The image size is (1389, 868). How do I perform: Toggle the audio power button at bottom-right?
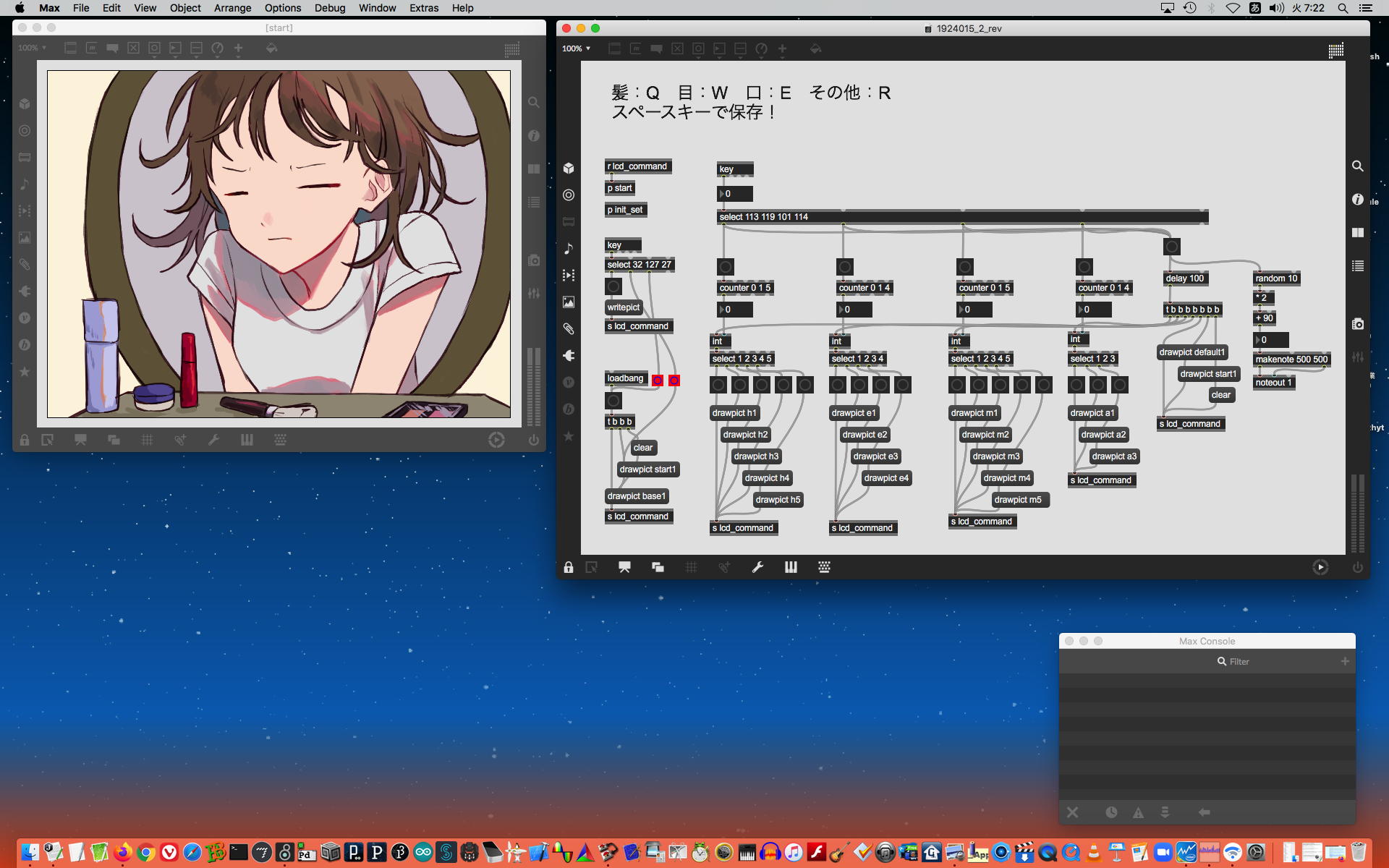coord(1357,567)
